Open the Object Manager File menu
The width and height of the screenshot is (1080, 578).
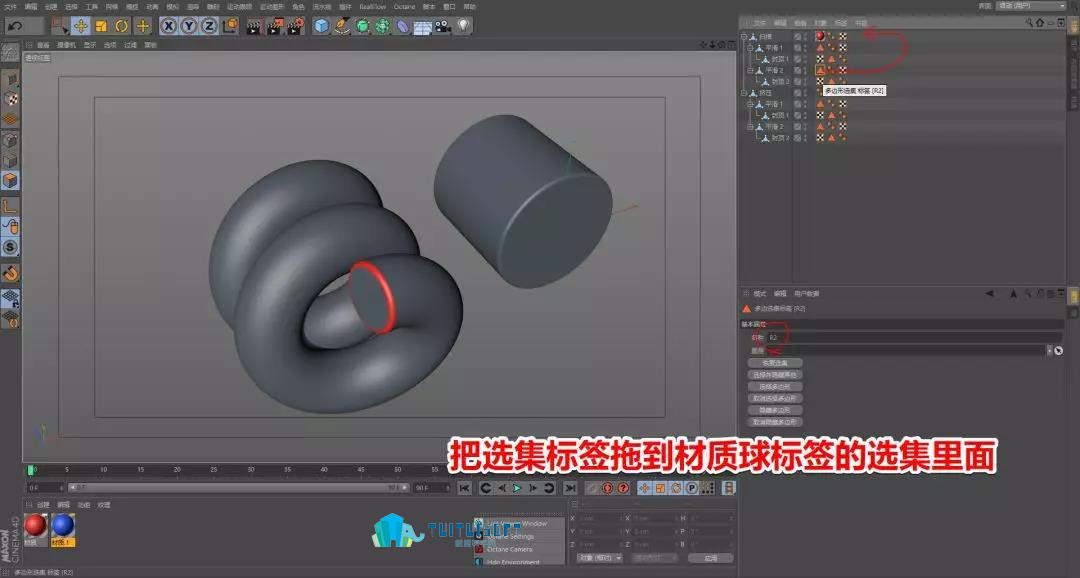[x=760, y=23]
